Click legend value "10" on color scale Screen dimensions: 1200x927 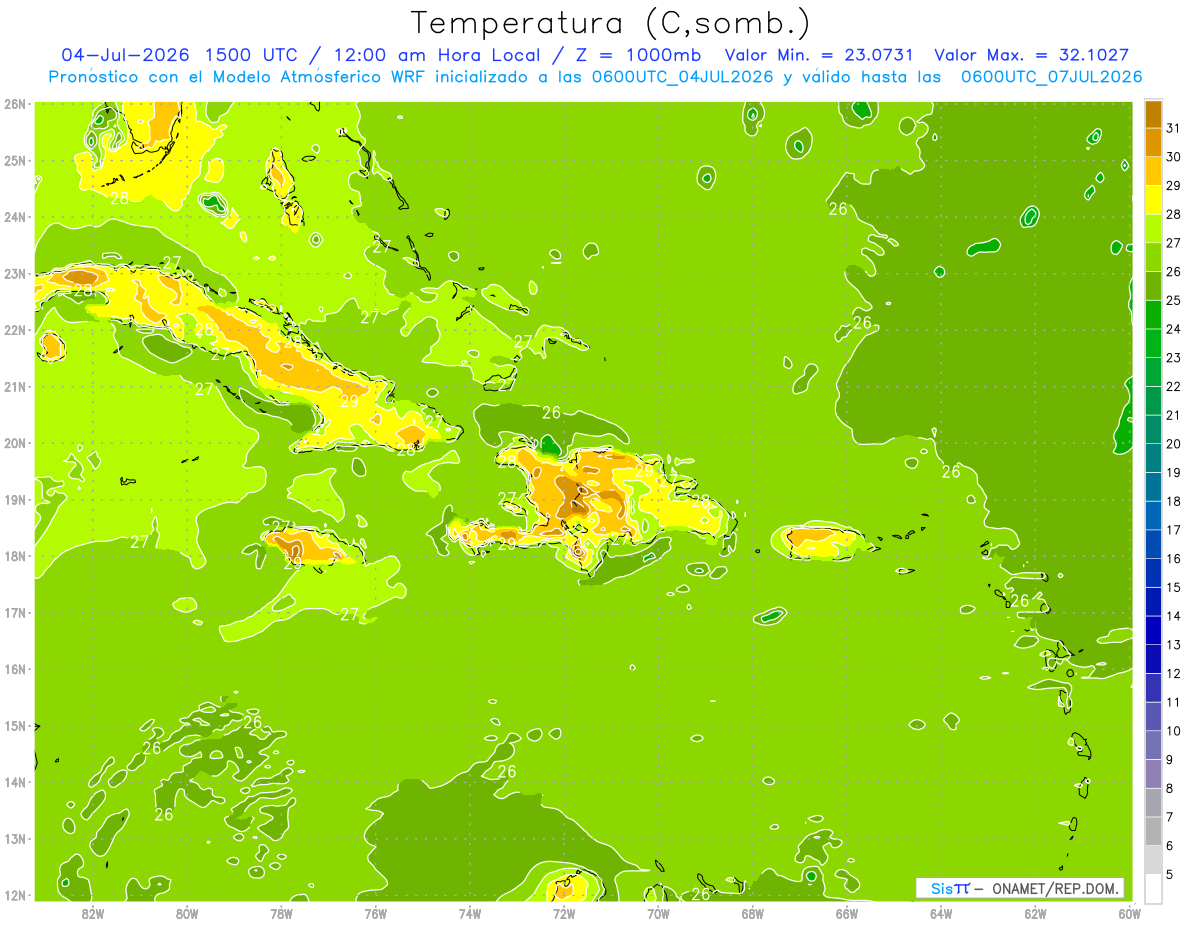tap(1173, 732)
